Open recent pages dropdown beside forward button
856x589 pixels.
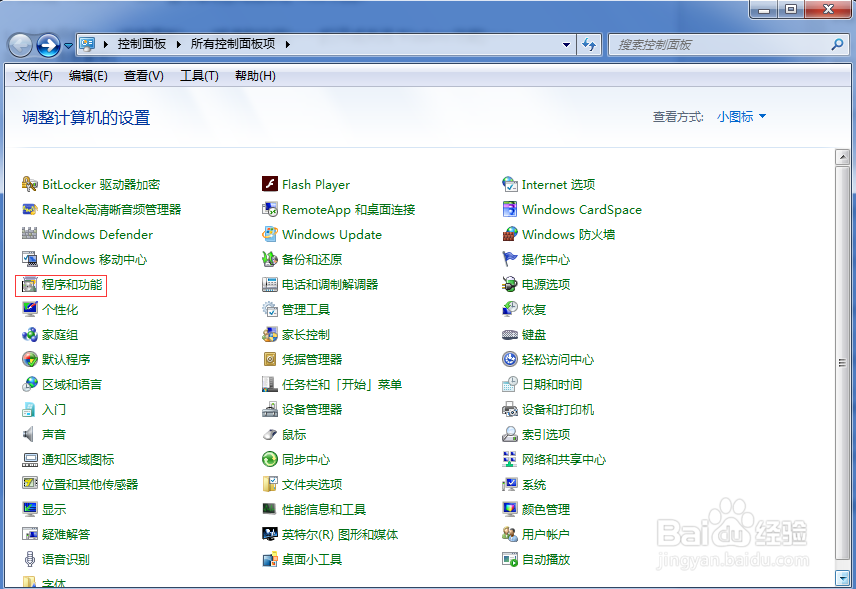point(68,46)
